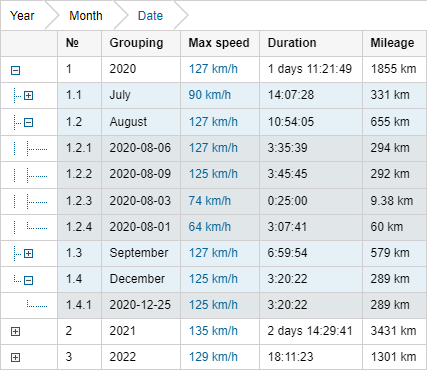427x370 pixels.
Task: Open the 127 km/h link for 2020
Action: pyautogui.click(x=213, y=69)
